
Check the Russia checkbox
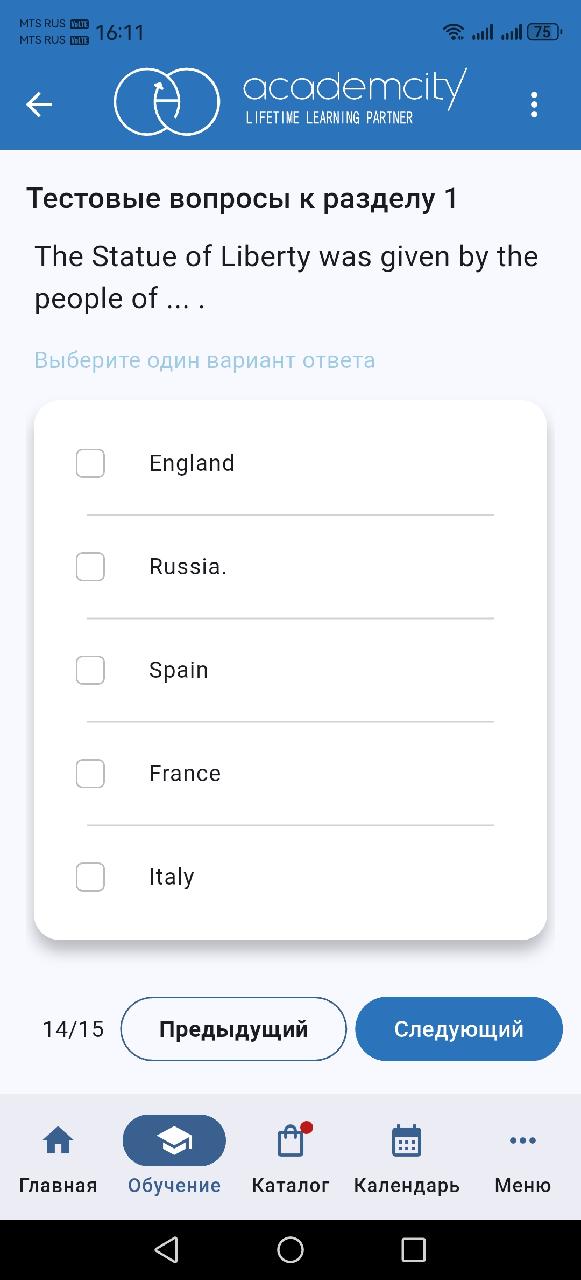click(90, 566)
